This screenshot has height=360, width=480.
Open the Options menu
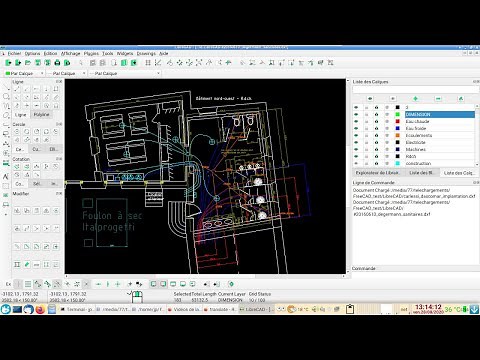pyautogui.click(x=32, y=53)
